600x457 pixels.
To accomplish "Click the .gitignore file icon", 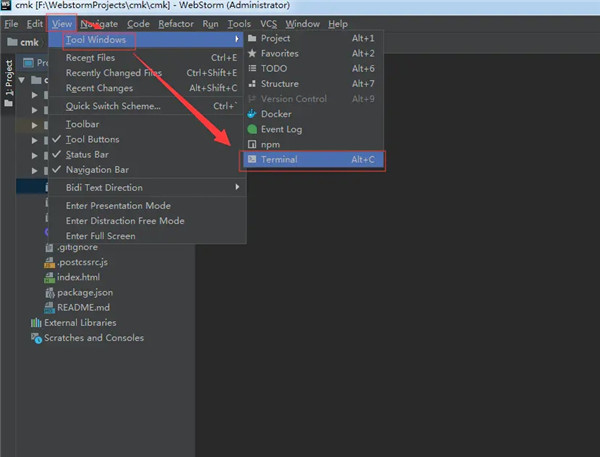I will [x=49, y=248].
